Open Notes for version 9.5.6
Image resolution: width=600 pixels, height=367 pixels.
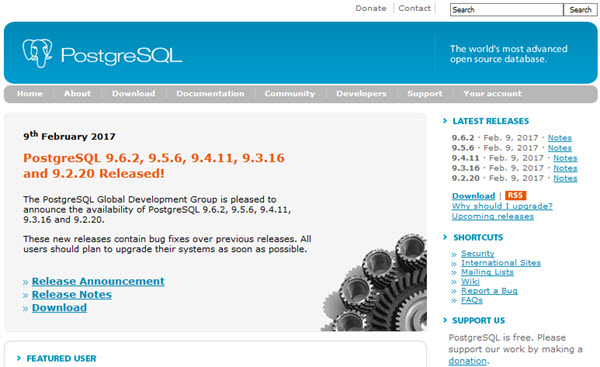[559, 148]
